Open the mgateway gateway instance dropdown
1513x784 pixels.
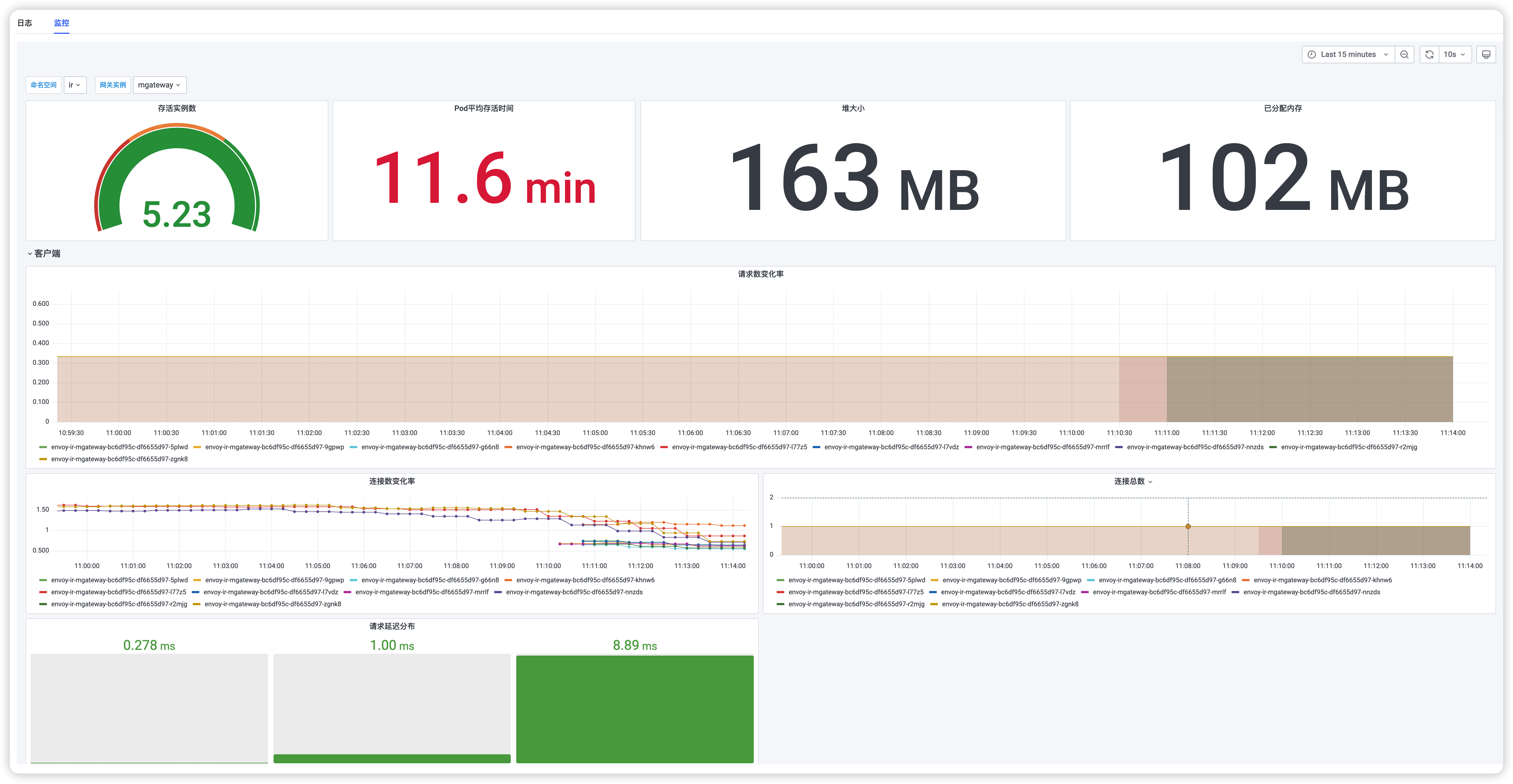(159, 85)
